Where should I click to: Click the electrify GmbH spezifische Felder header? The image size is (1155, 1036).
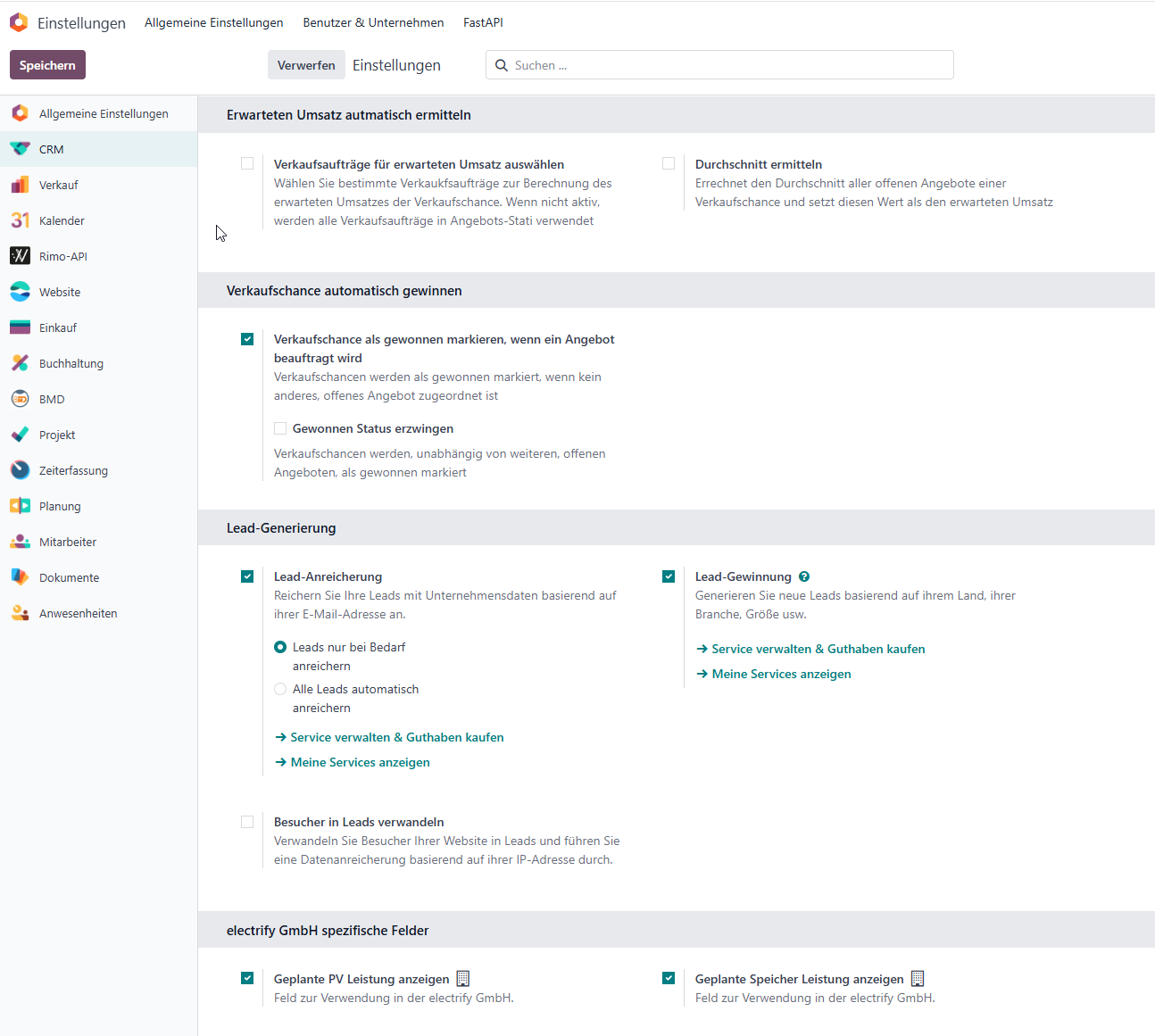(x=328, y=930)
